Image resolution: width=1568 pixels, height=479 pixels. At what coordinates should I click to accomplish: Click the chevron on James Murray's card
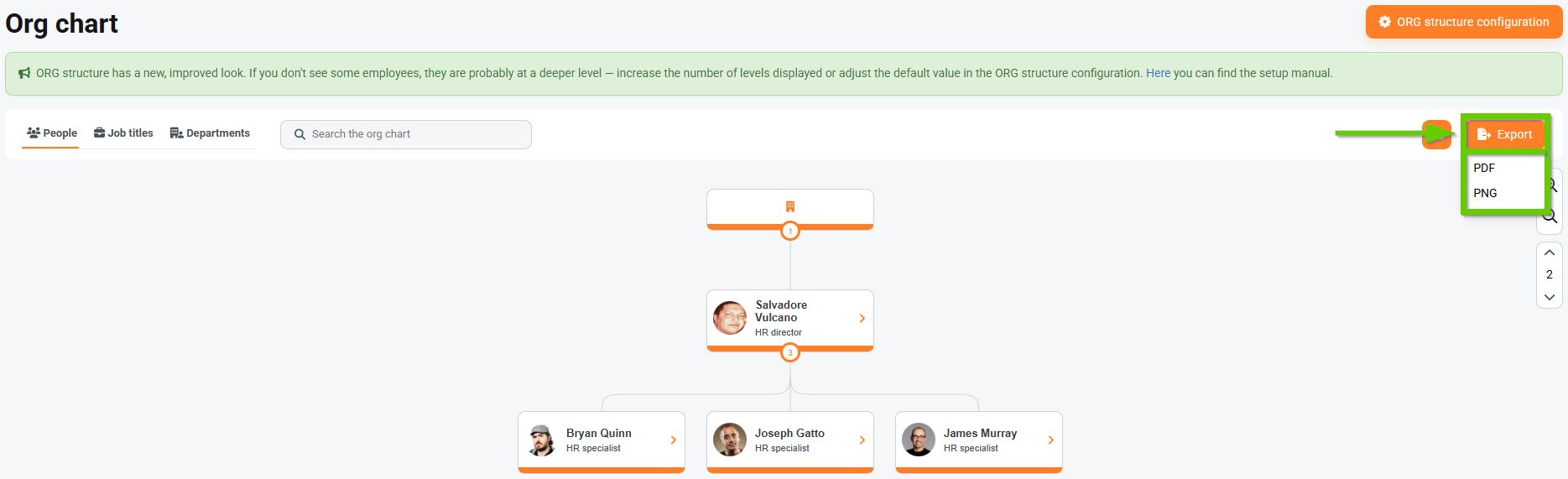point(1050,440)
